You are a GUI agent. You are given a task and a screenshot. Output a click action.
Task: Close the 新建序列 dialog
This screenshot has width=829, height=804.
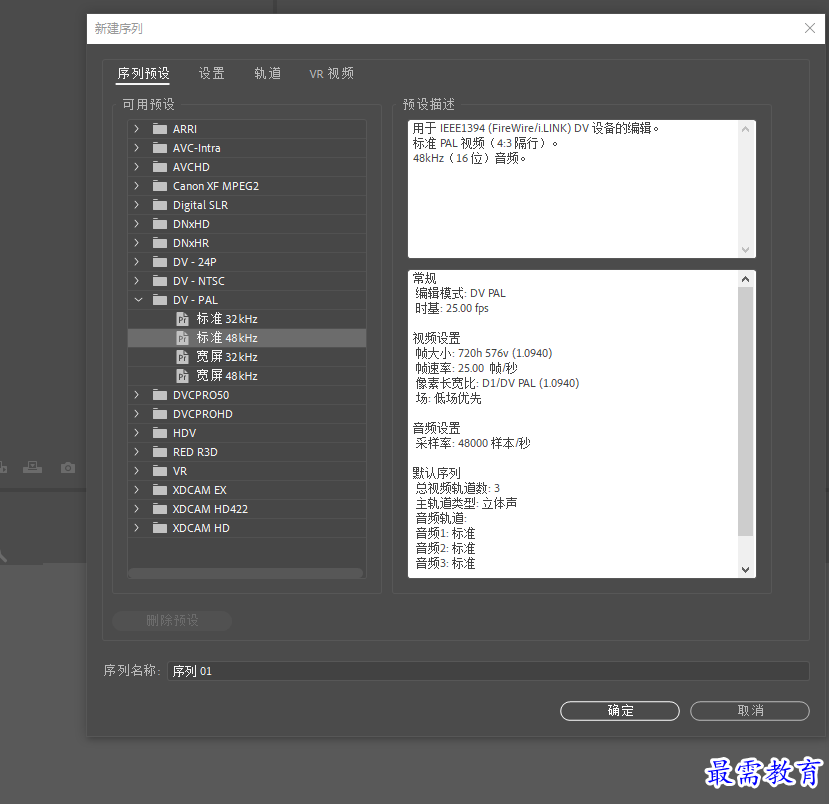point(809,28)
